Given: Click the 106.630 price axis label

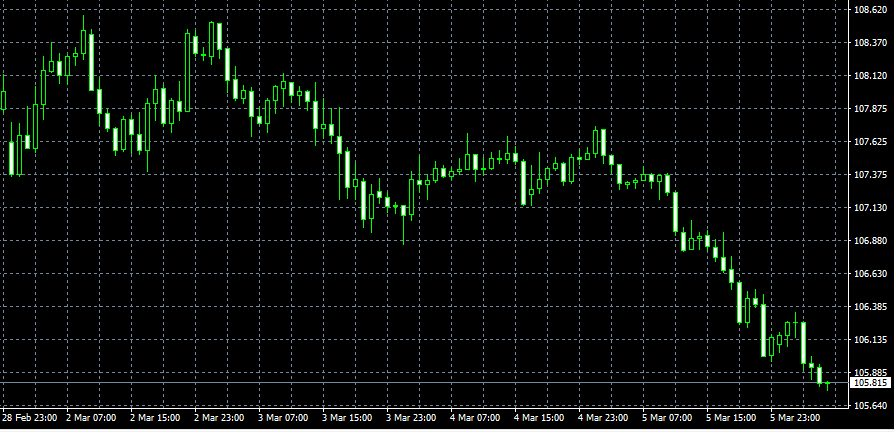Looking at the screenshot, I should click(871, 274).
